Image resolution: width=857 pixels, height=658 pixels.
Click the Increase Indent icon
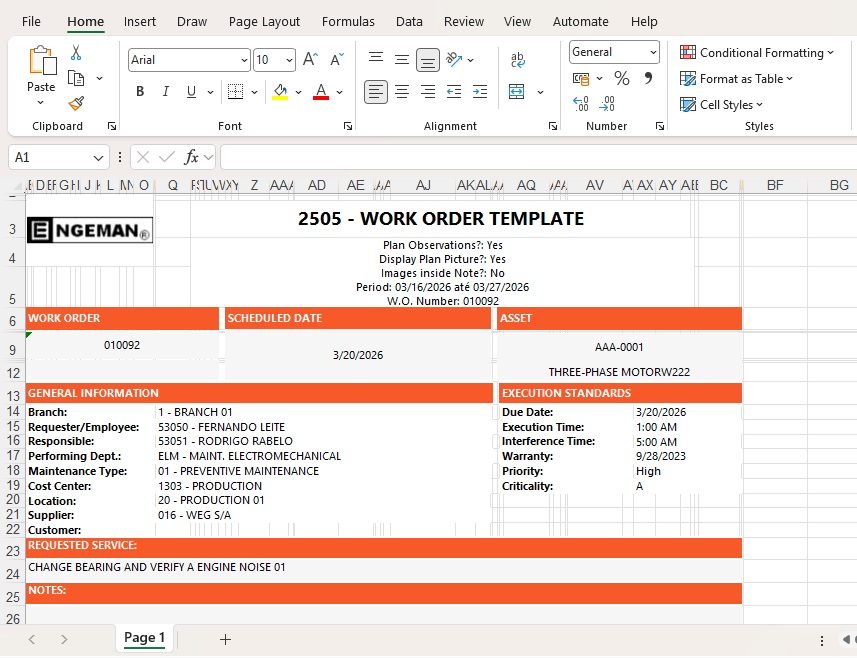480,92
